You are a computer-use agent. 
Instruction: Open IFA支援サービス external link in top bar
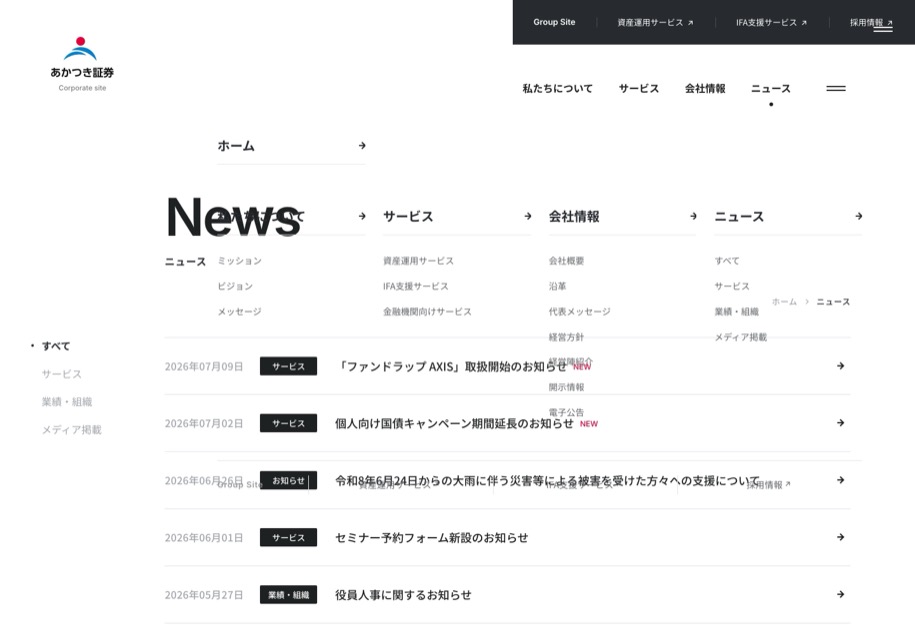771,22
